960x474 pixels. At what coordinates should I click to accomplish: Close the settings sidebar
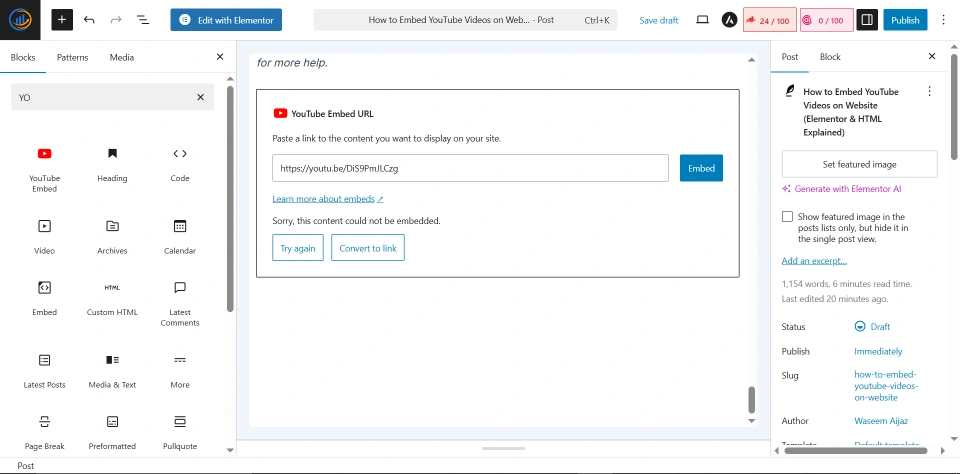(932, 56)
